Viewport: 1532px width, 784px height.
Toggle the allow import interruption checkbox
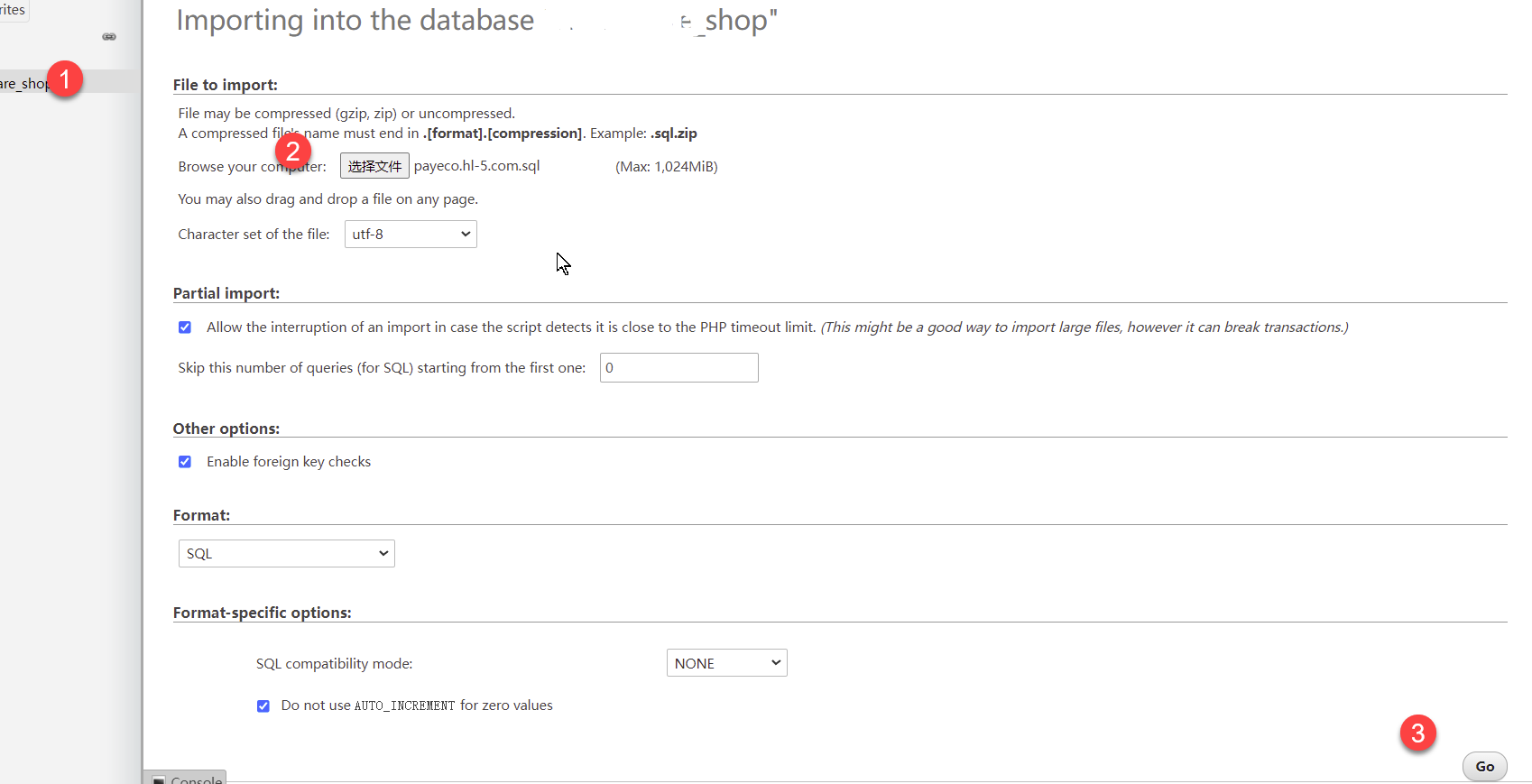tap(185, 327)
